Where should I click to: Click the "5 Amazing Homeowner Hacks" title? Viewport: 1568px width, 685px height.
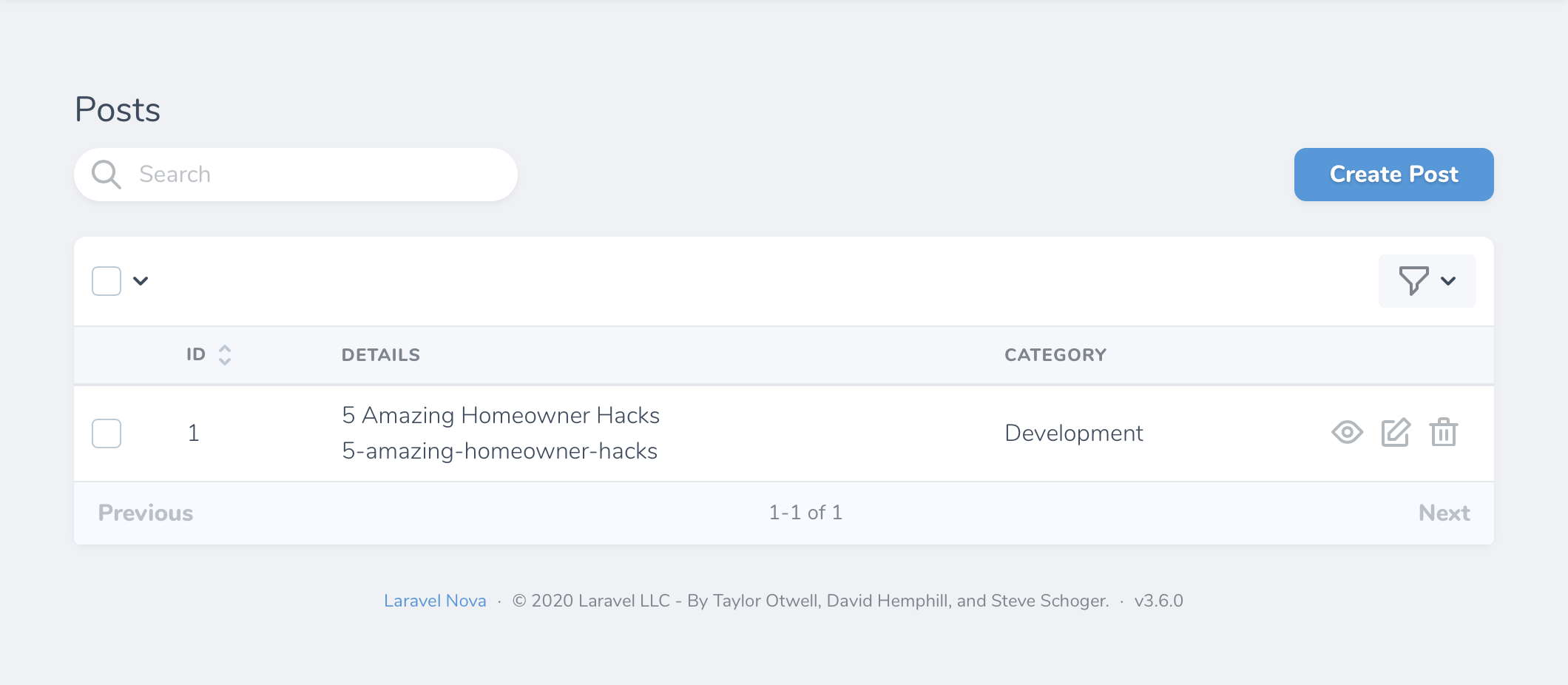[x=501, y=416]
